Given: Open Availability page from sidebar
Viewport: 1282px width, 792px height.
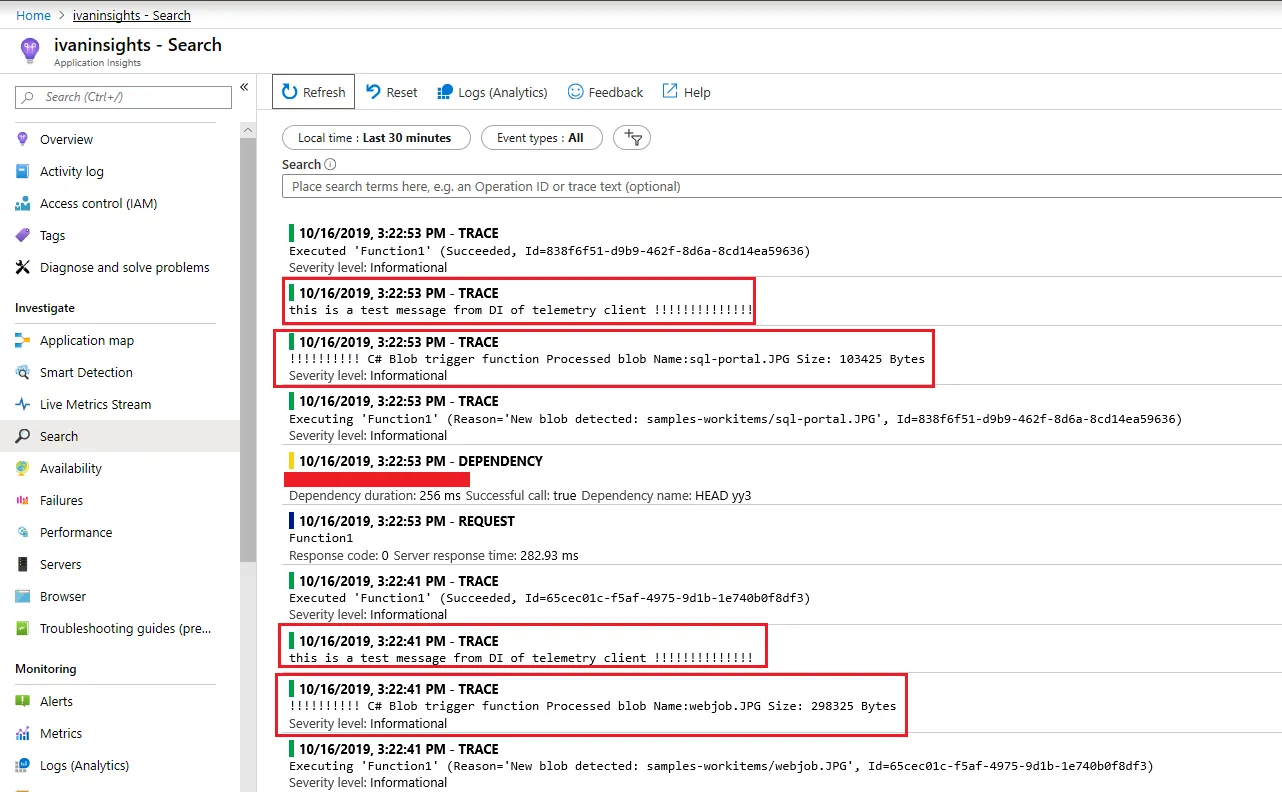Looking at the screenshot, I should 71,468.
